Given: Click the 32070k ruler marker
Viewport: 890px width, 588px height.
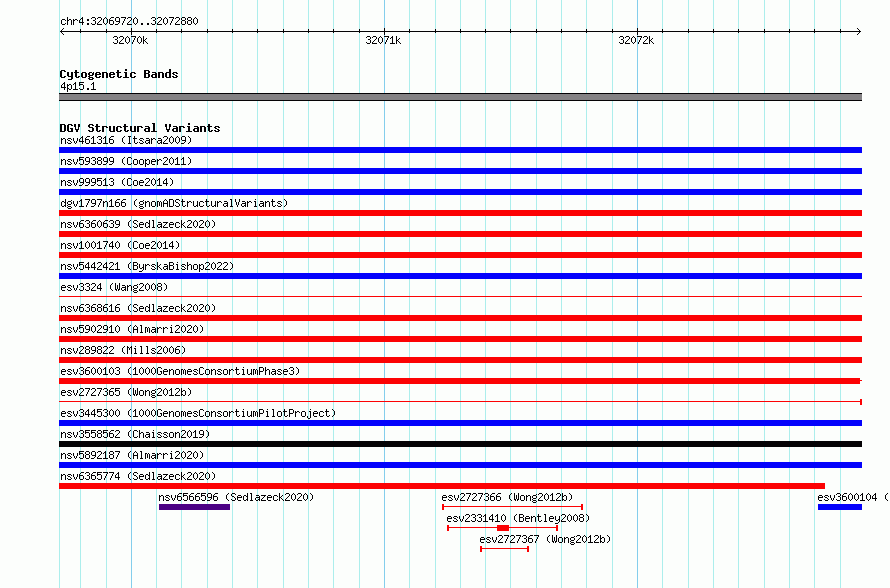Looking at the screenshot, I should pyautogui.click(x=130, y=40).
